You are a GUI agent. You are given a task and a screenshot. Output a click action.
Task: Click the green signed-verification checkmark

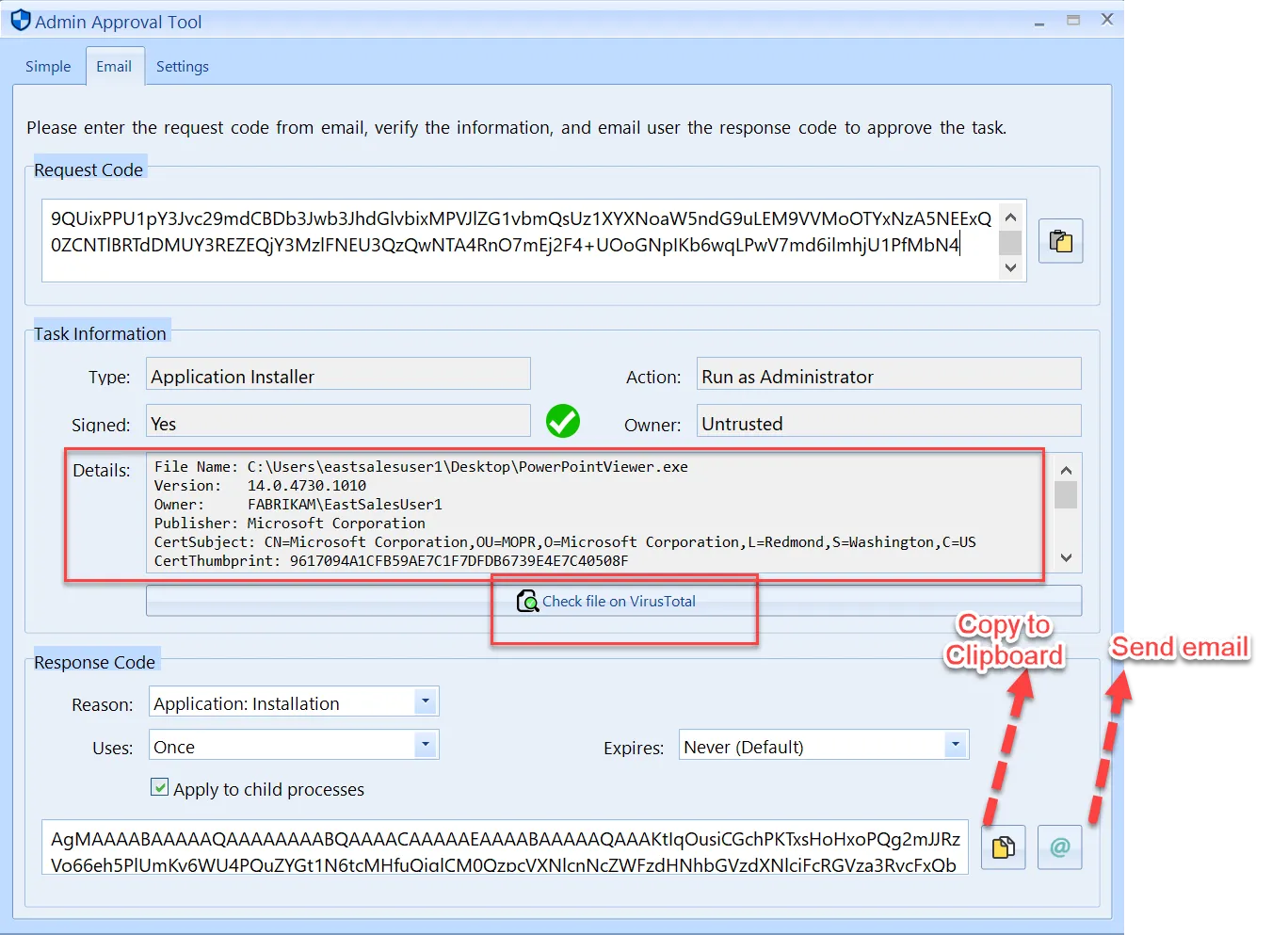pyautogui.click(x=563, y=421)
